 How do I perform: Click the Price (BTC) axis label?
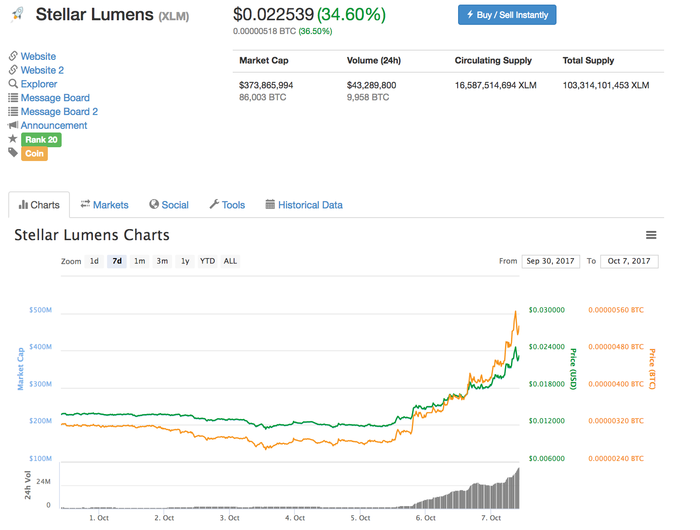point(652,369)
